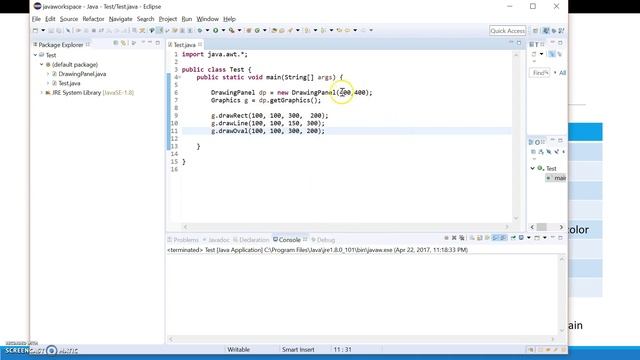Open the dropdown arrow next to New button
Image resolution: width=640 pixels, height=360 pixels.
tap(43, 30)
